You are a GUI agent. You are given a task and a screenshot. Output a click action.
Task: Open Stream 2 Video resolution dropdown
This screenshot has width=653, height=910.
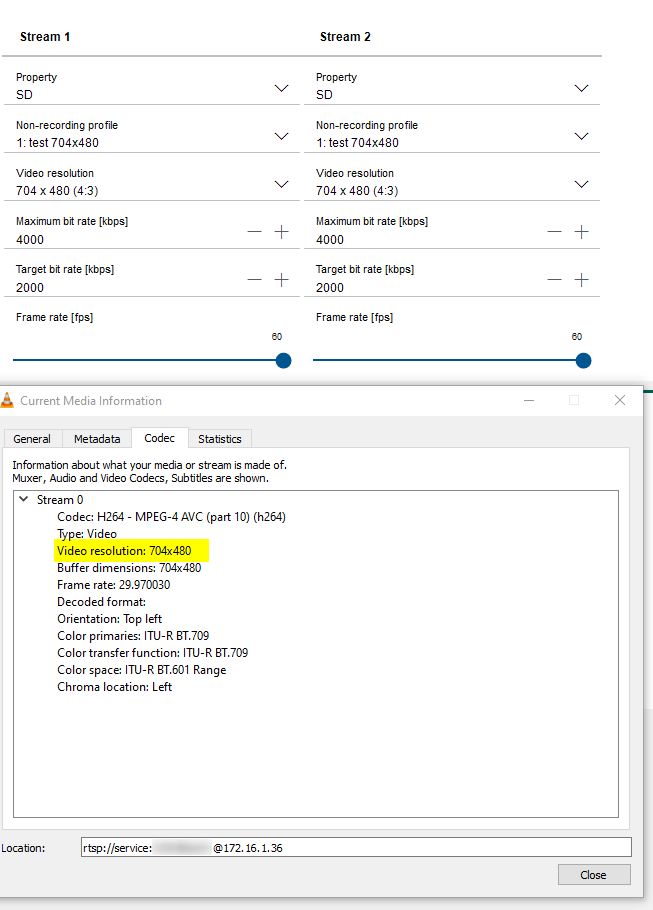581,184
